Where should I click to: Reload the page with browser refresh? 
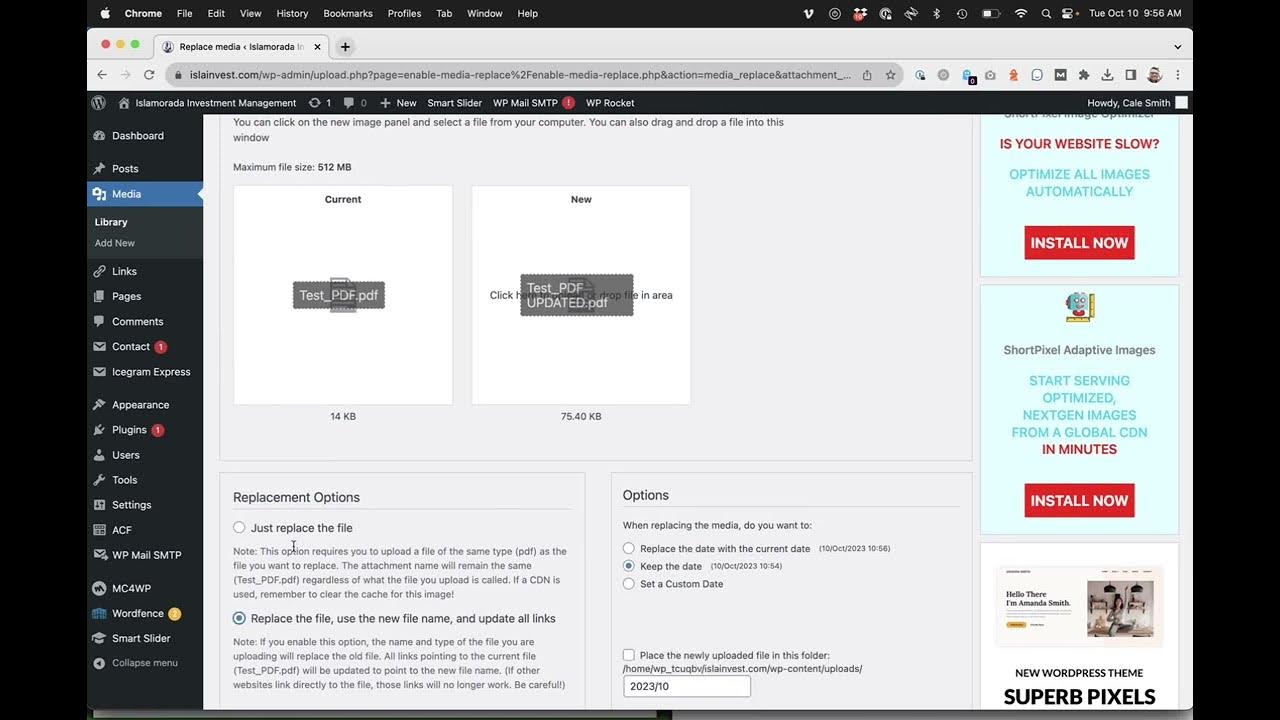click(149, 75)
